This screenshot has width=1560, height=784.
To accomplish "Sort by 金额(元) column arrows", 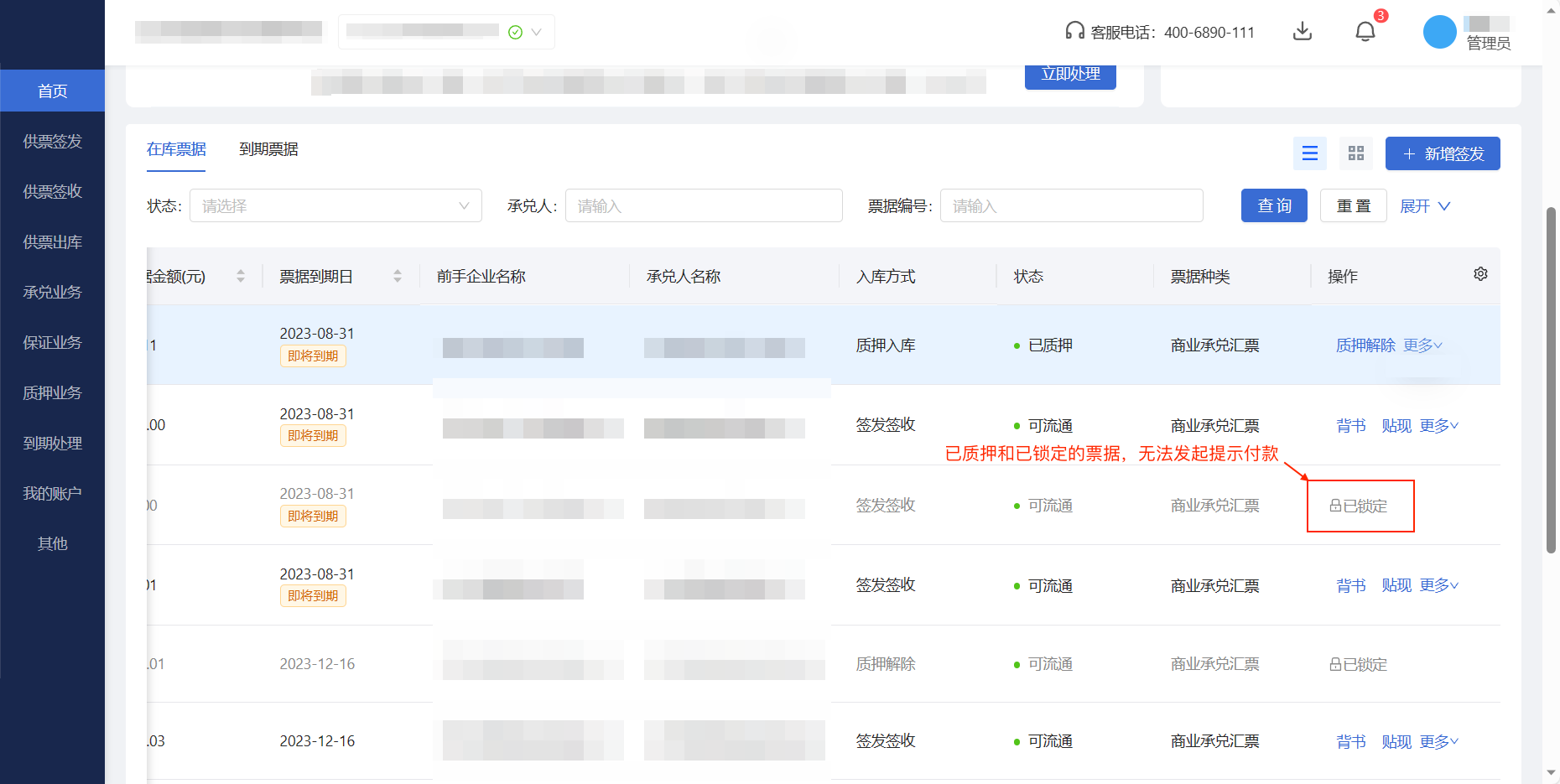I will click(241, 276).
